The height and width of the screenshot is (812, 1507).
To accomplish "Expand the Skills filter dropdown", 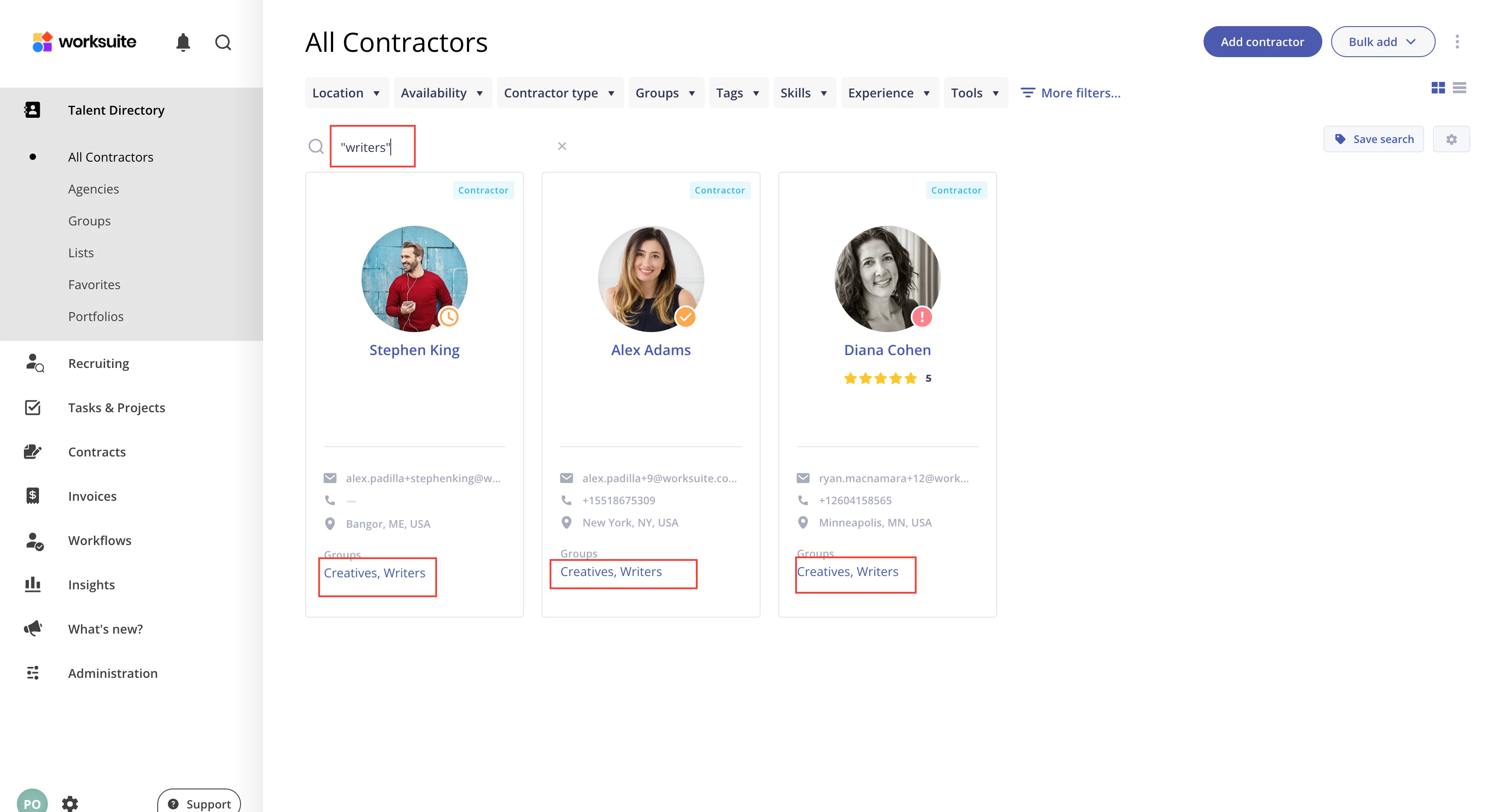I will point(804,93).
